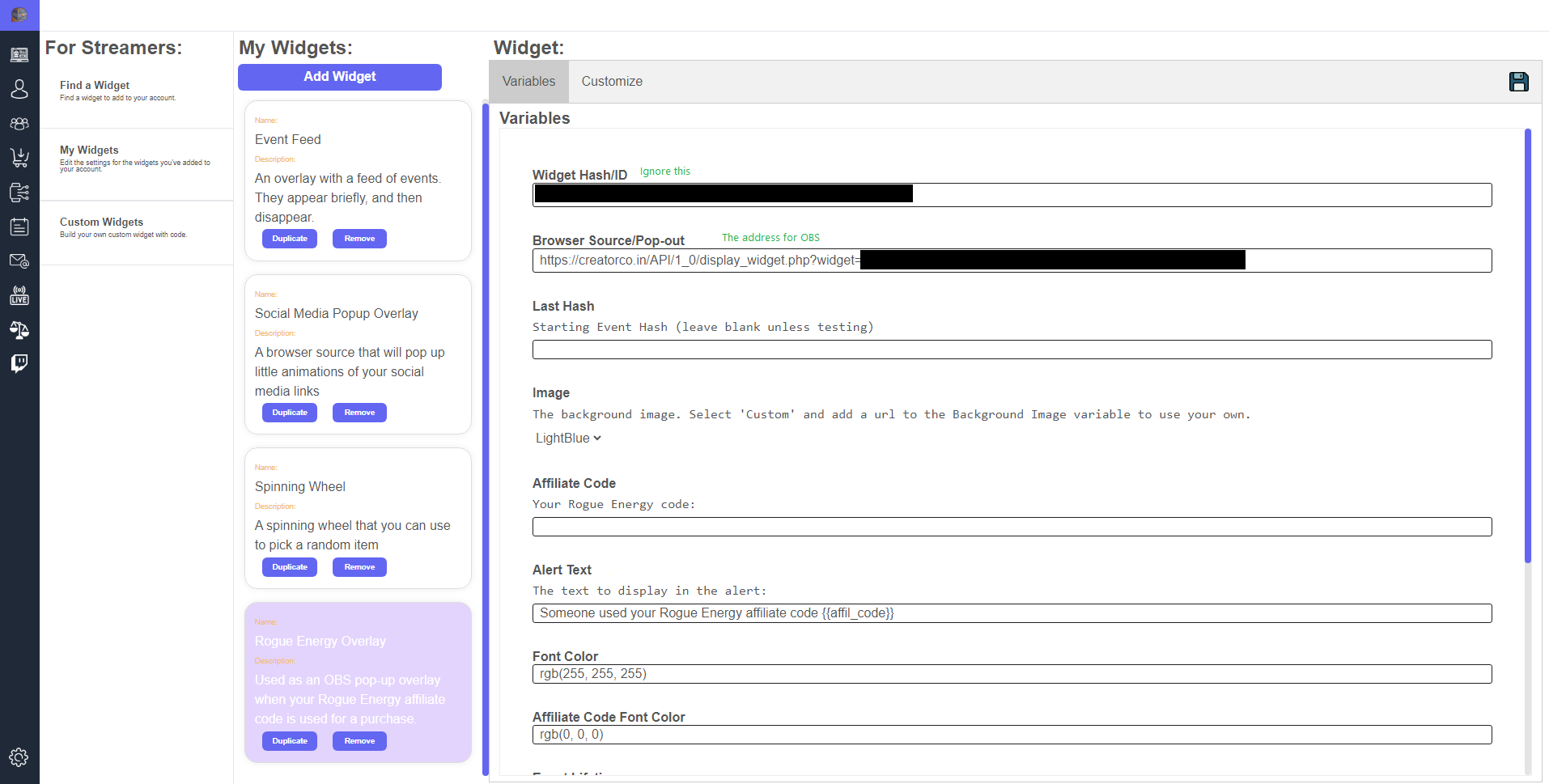
Task: Click the profile avatar in the top-left corner
Action: [x=19, y=15]
